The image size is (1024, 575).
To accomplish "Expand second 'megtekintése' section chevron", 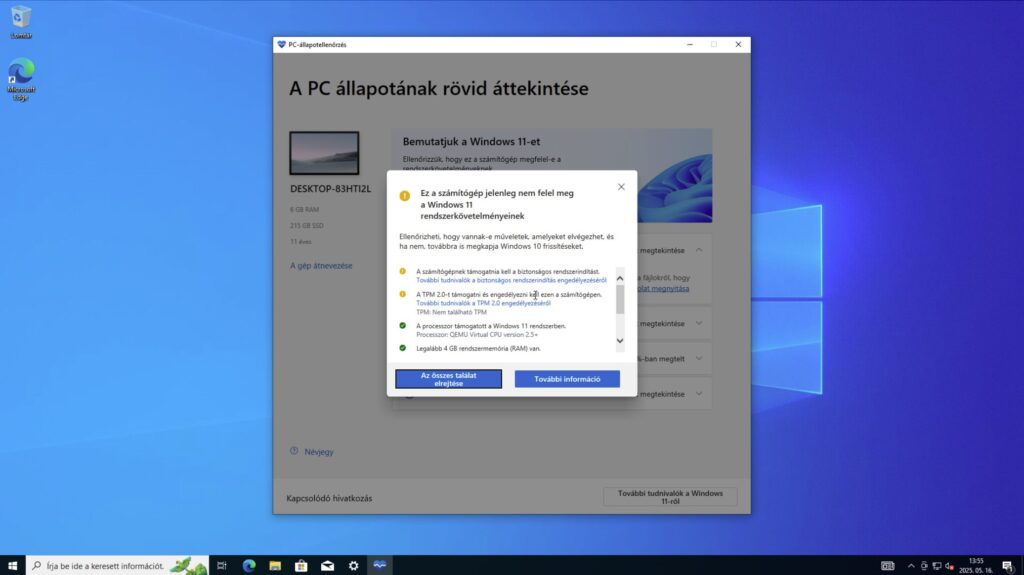I will [x=699, y=323].
